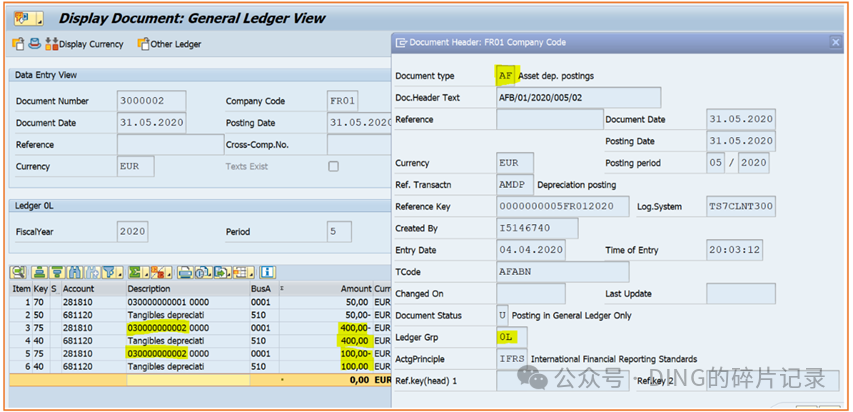Click the Doc.Header Text field
This screenshot has width=853, height=412.
coord(579,97)
